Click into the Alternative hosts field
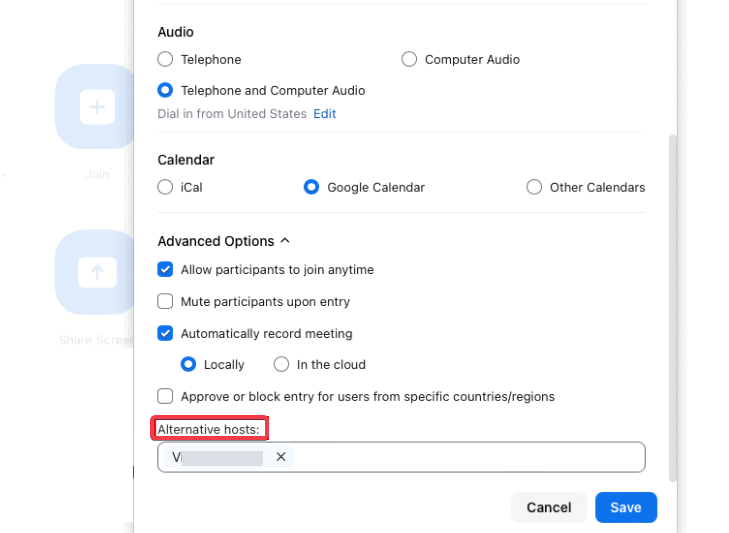Viewport: 729px width, 533px height. [460, 457]
